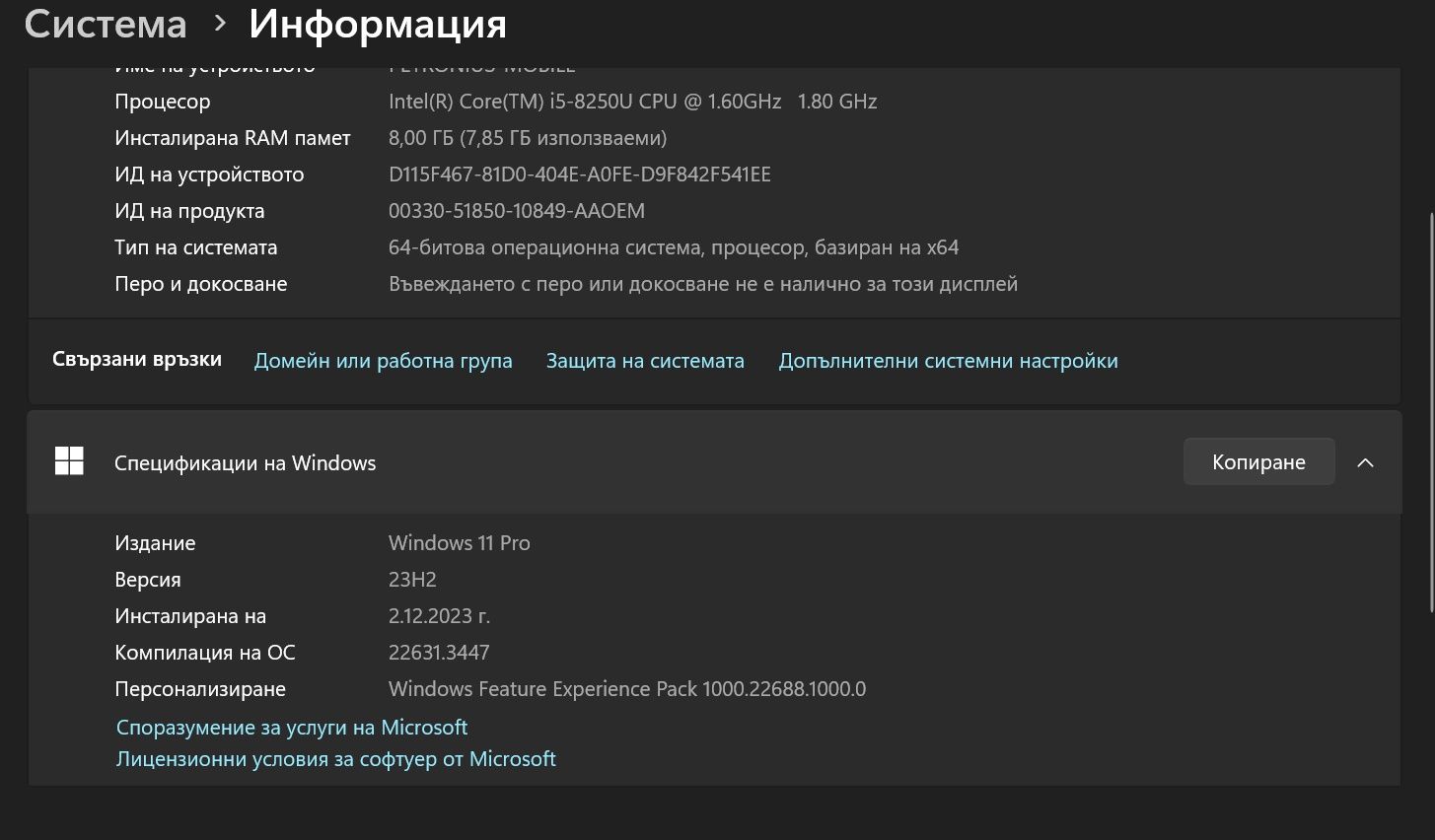Click the Спецификации на Windows header text

tap(245, 463)
